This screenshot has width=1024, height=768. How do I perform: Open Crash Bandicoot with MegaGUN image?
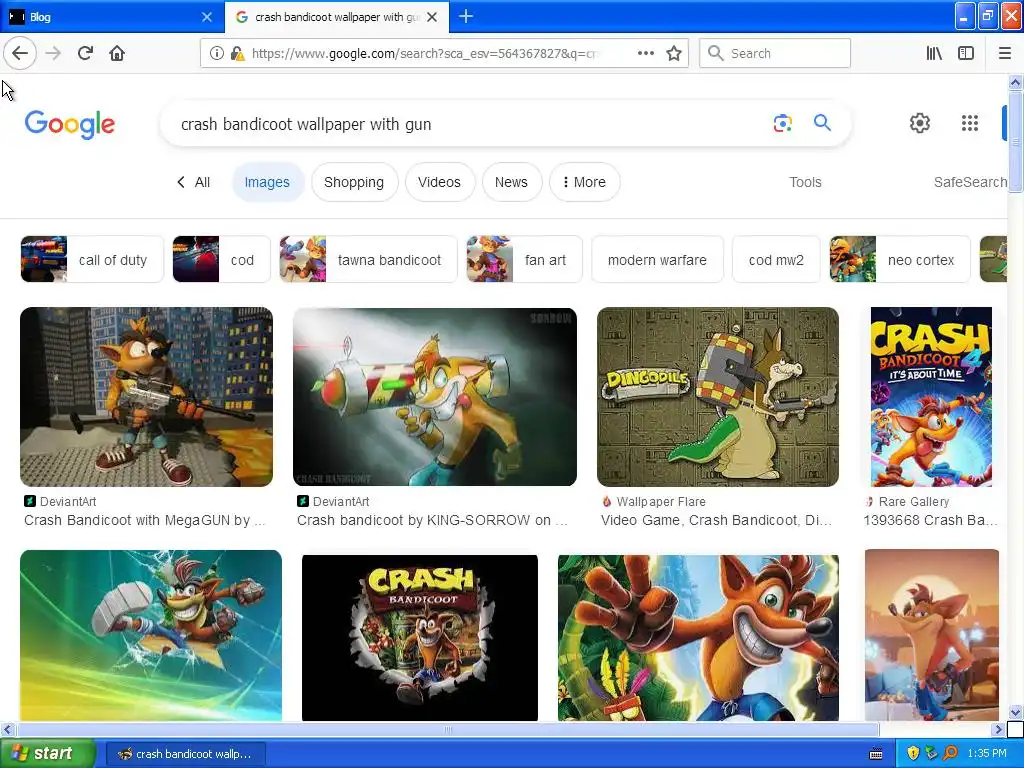click(146, 397)
